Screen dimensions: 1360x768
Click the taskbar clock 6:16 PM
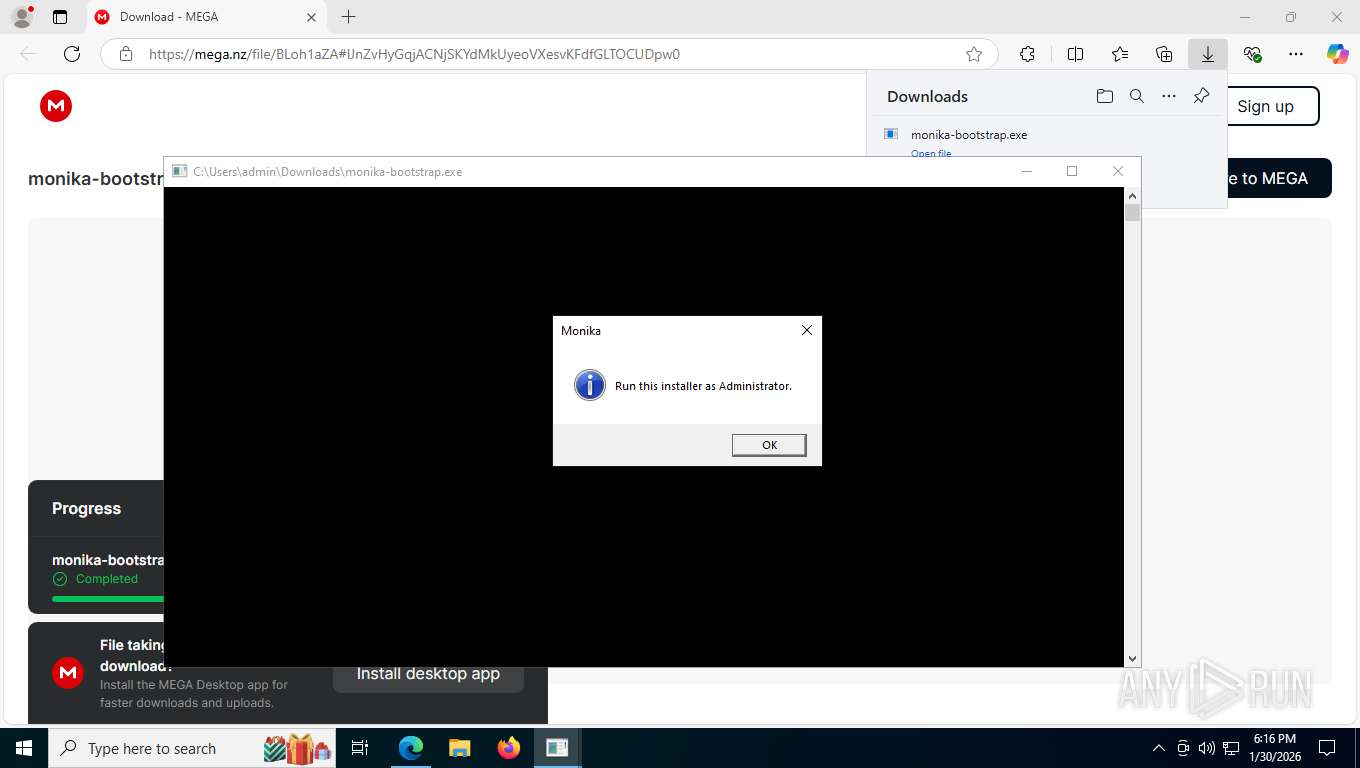click(1274, 739)
